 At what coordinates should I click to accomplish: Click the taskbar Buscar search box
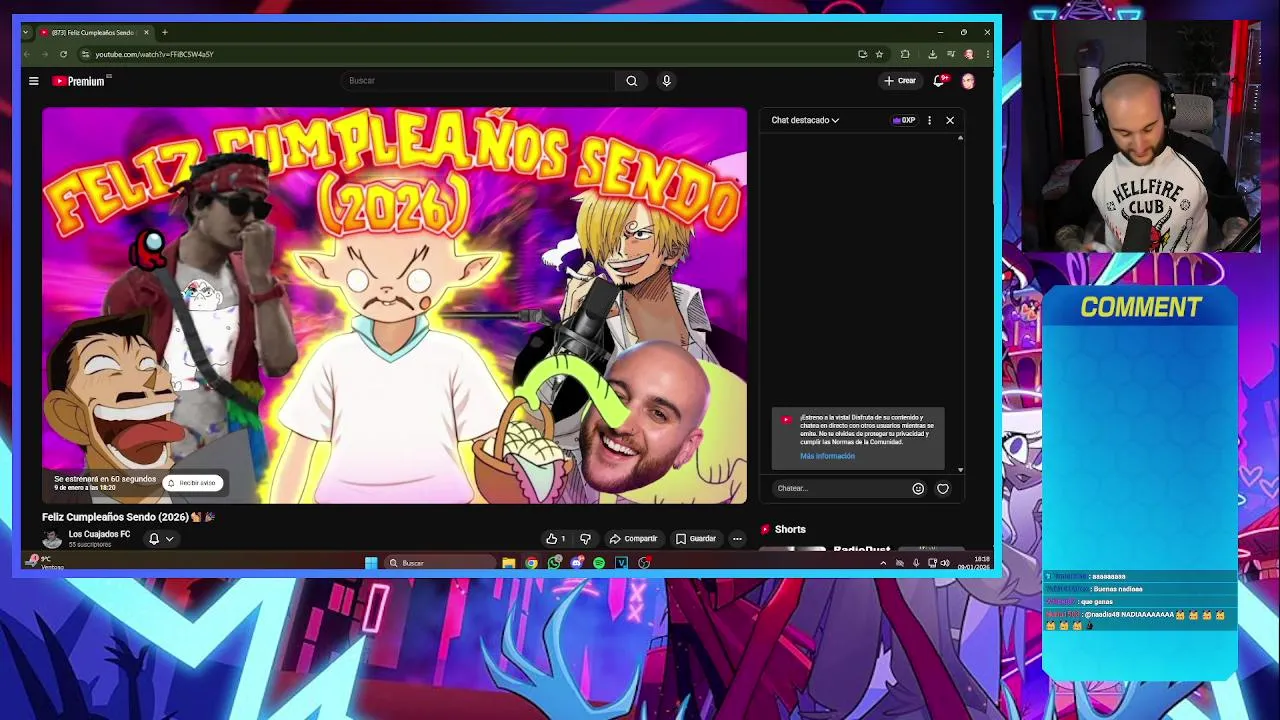tap(440, 563)
